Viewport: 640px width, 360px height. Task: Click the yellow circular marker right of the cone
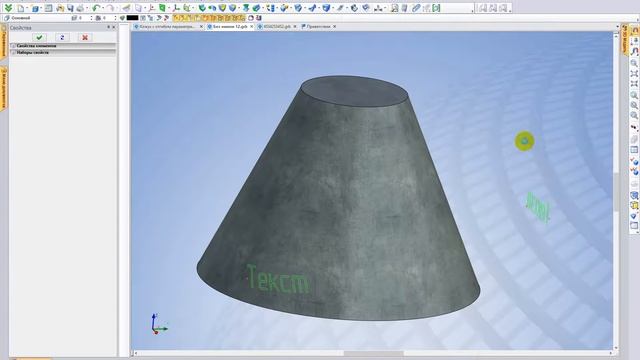point(524,141)
